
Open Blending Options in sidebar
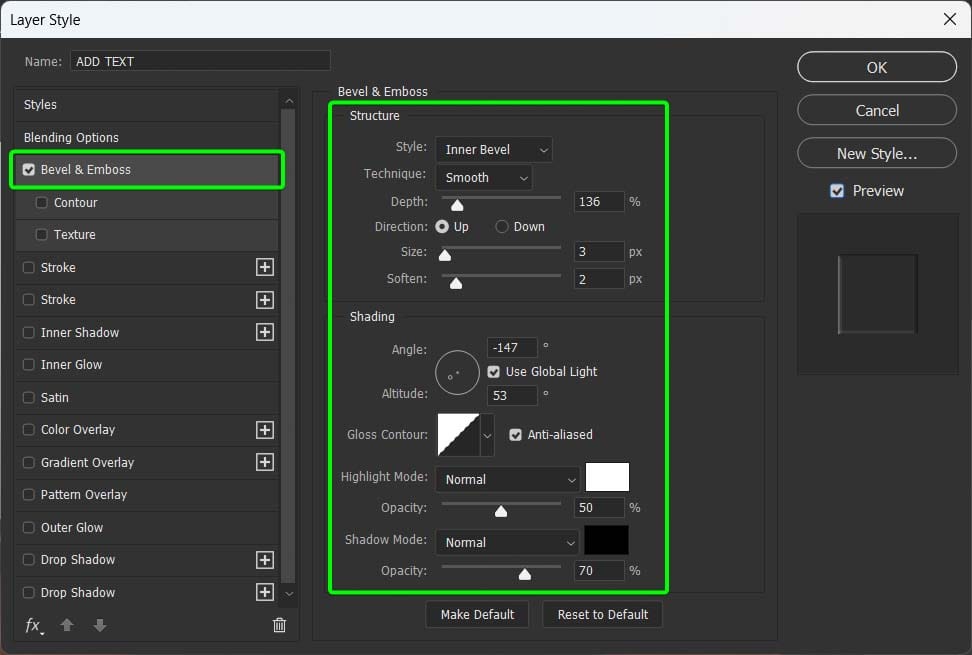click(x=147, y=138)
